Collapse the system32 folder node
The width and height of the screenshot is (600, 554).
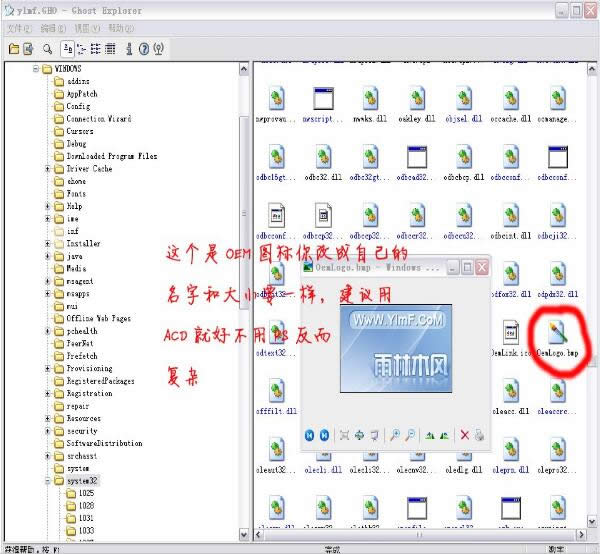tap(48, 481)
